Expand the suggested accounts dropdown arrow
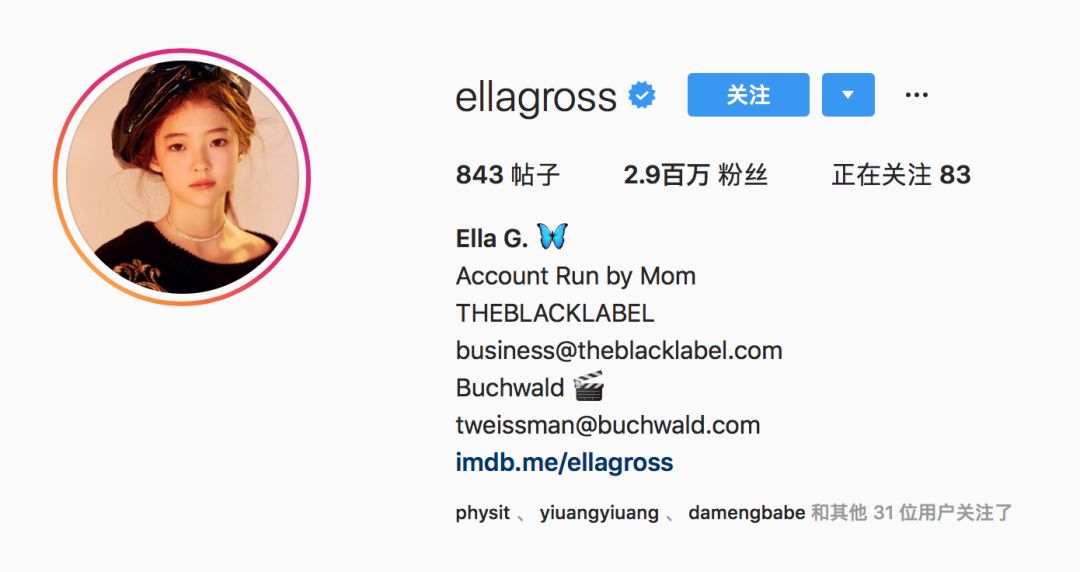This screenshot has height=572, width=1080. tap(848, 95)
